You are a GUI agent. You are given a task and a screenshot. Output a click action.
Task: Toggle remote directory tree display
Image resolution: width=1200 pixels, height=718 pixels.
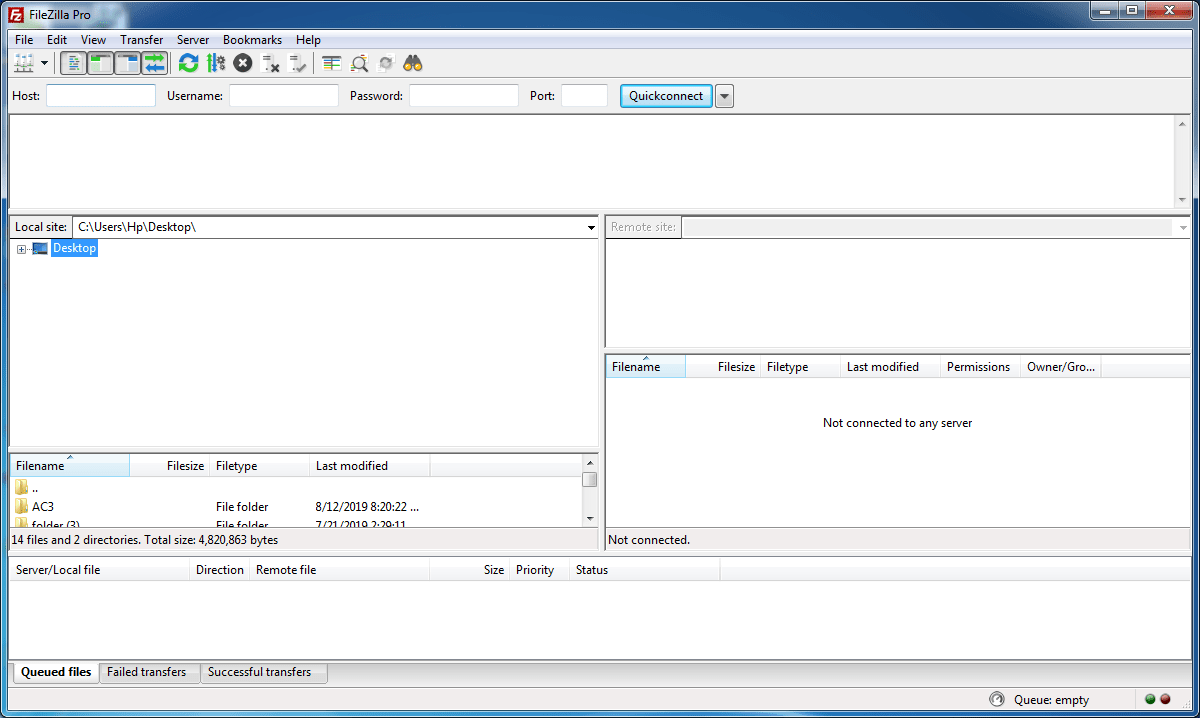pos(128,63)
